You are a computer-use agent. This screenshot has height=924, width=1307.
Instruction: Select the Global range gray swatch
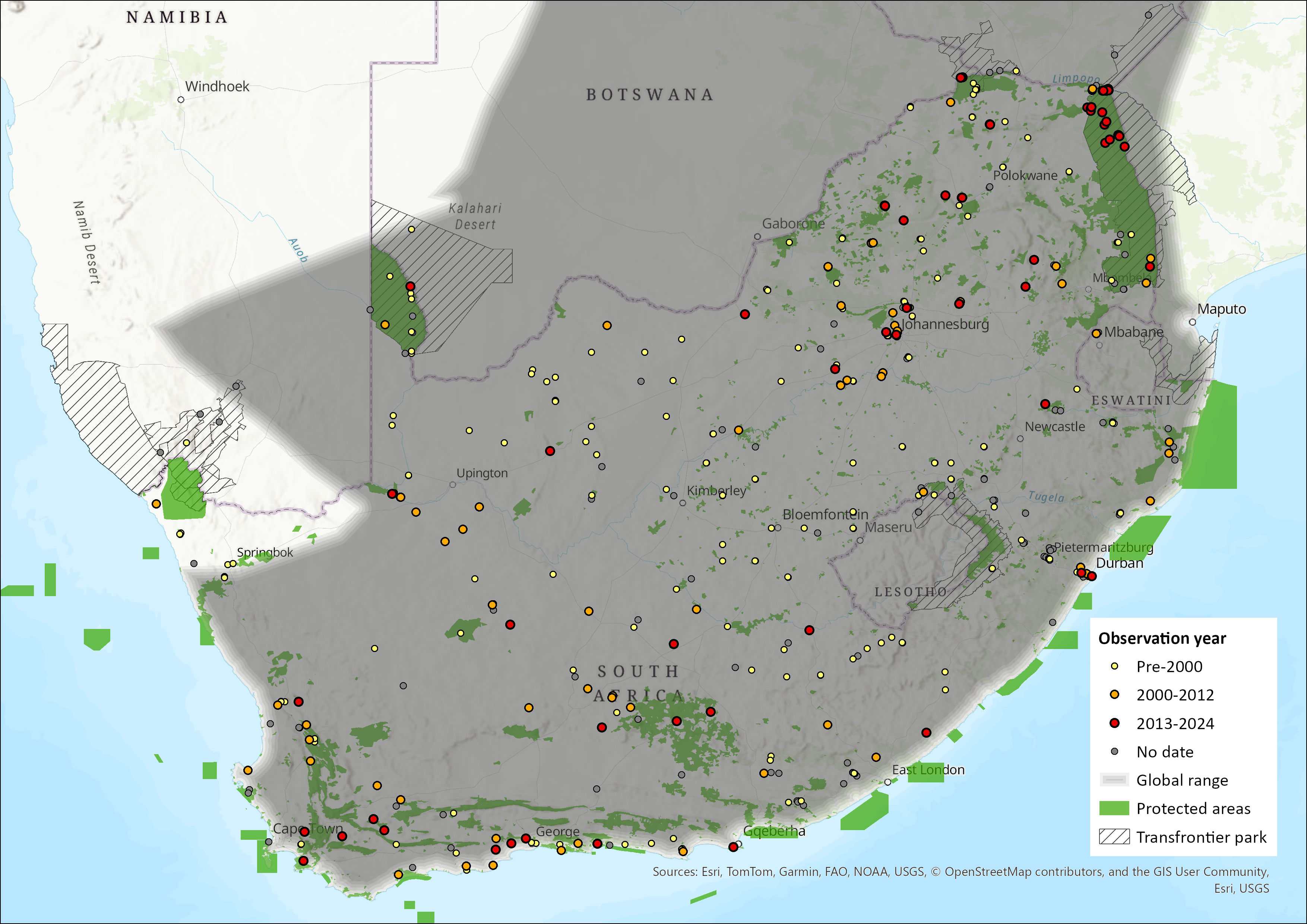pyautogui.click(x=1114, y=780)
